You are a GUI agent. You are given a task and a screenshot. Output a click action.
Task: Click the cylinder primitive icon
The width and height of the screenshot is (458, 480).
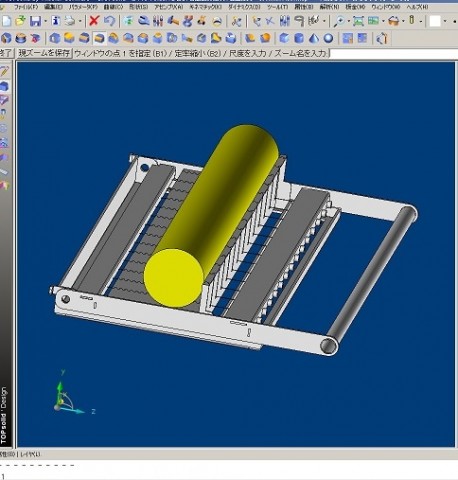point(299,38)
